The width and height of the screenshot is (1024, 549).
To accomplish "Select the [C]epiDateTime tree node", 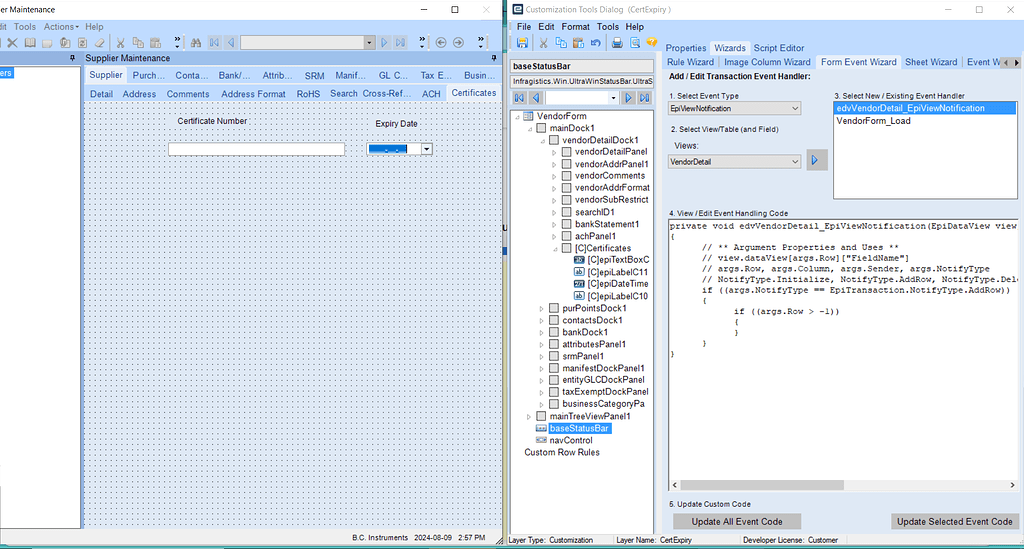I will [x=617, y=284].
